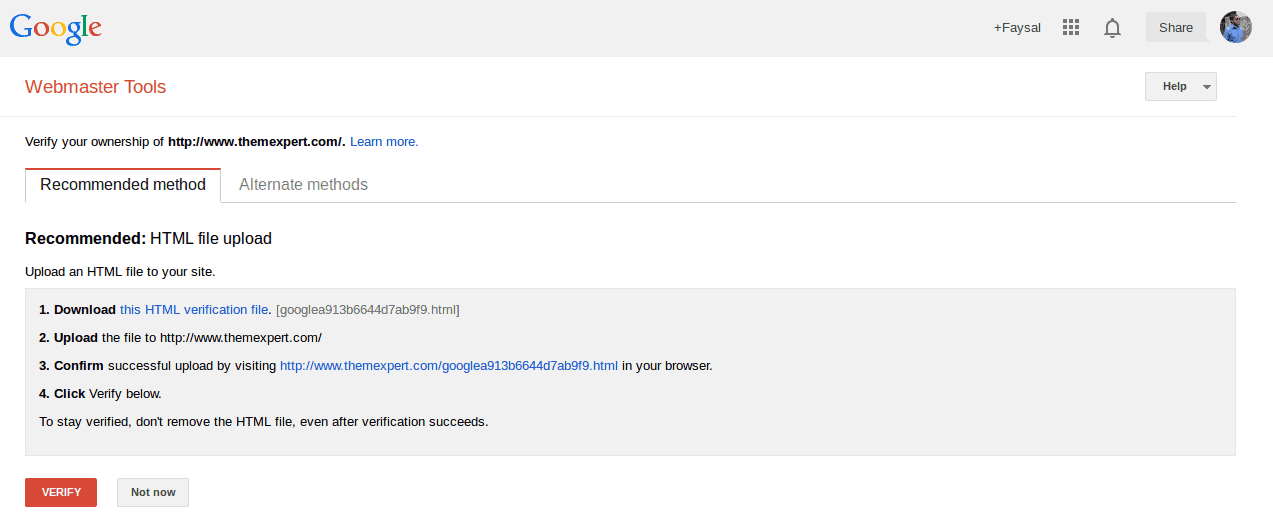Download this HTML verification file
Image resolution: width=1273 pixels, height=531 pixels.
[x=194, y=310]
